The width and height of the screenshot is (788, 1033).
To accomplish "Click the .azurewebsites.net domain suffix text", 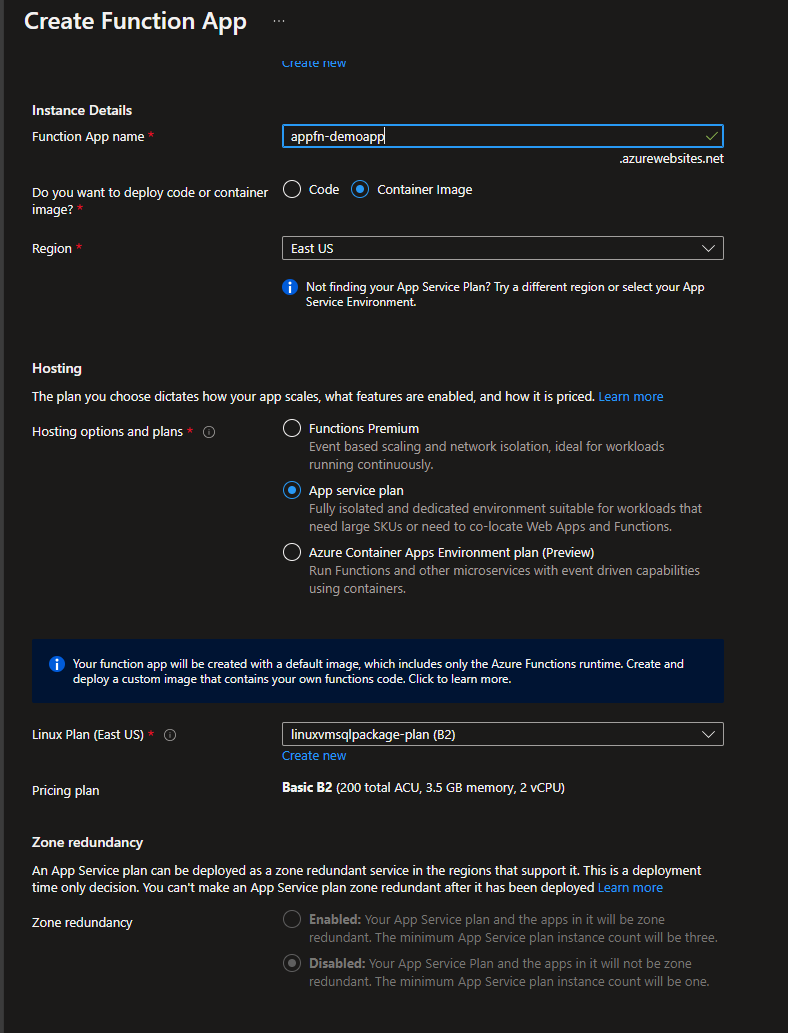I will (x=671, y=159).
